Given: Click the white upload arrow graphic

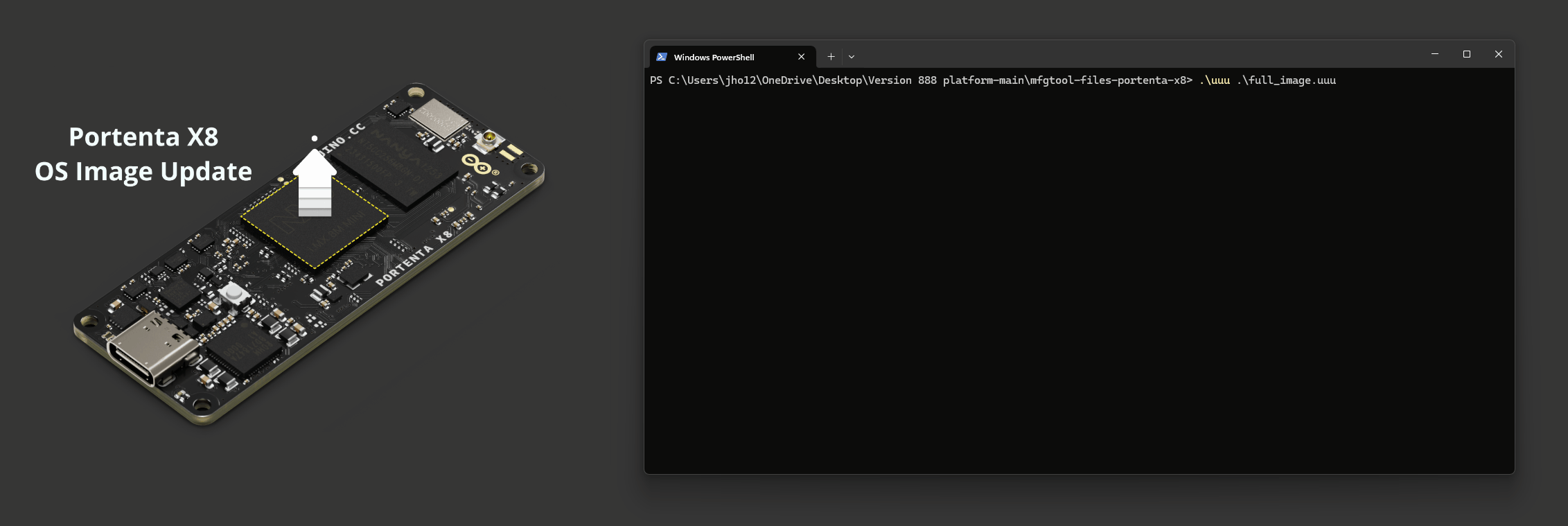Looking at the screenshot, I should pos(315,182).
